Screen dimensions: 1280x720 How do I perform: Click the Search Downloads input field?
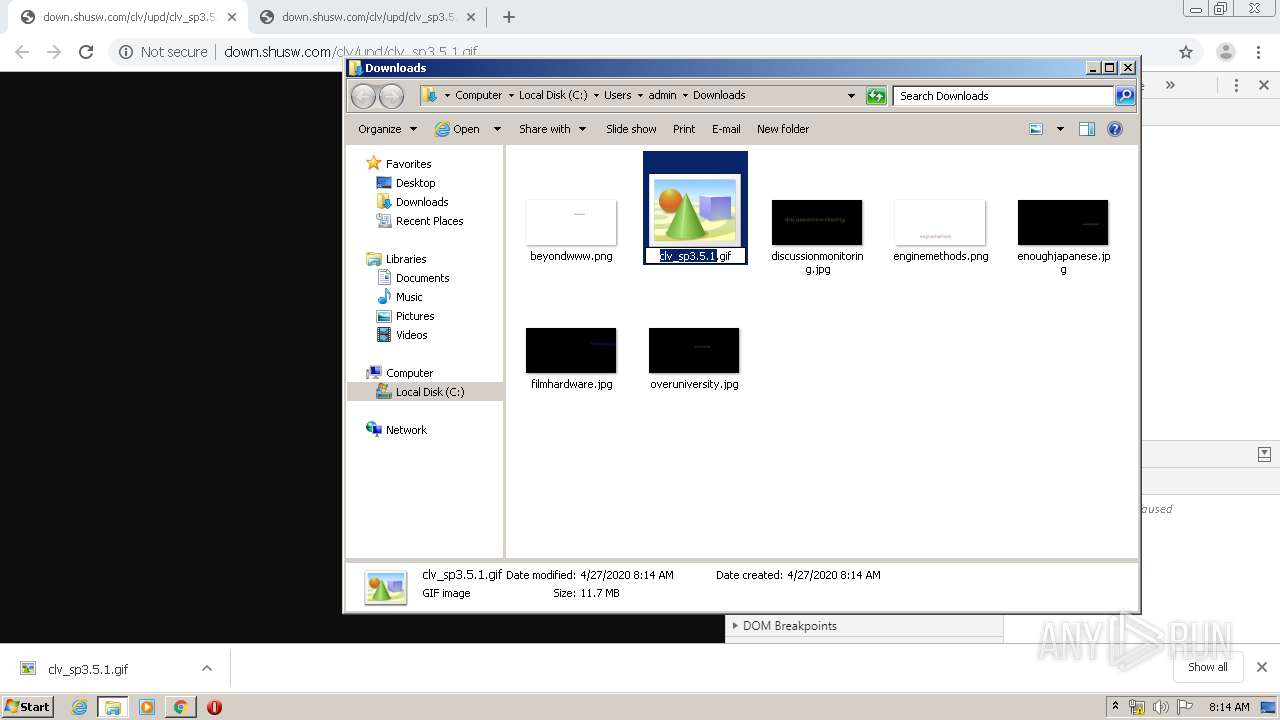pos(1003,96)
